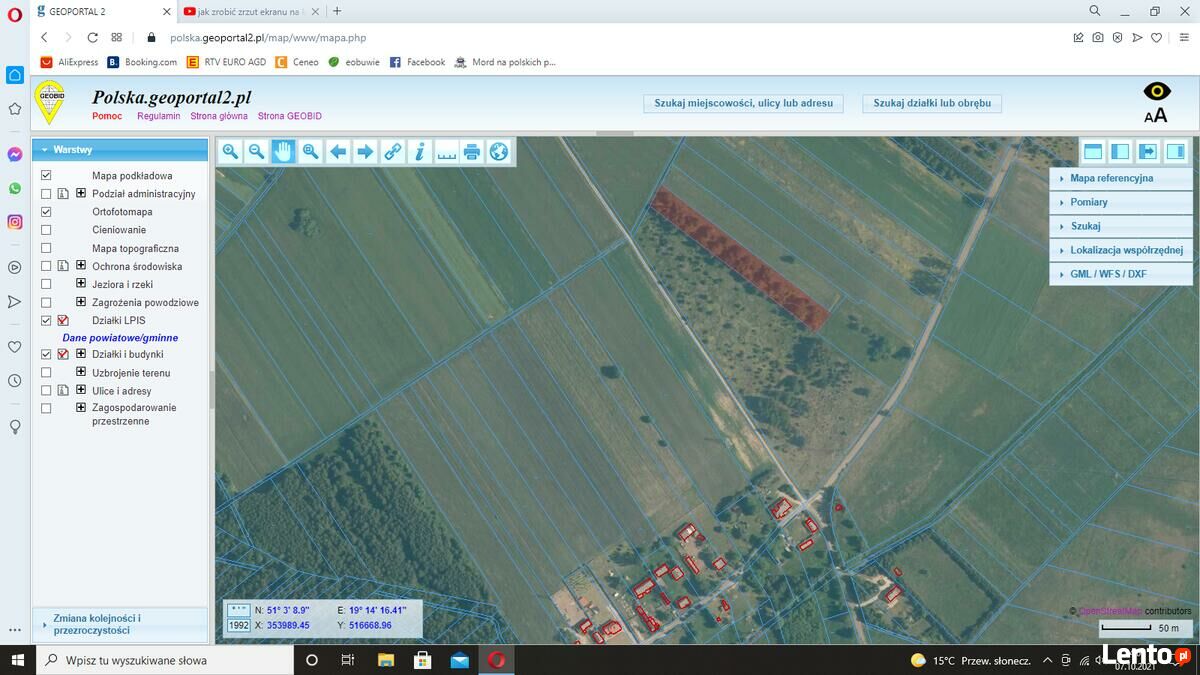The height and width of the screenshot is (675, 1200).
Task: Expand Zagrożenia powodziowe plus node
Action: [81, 301]
